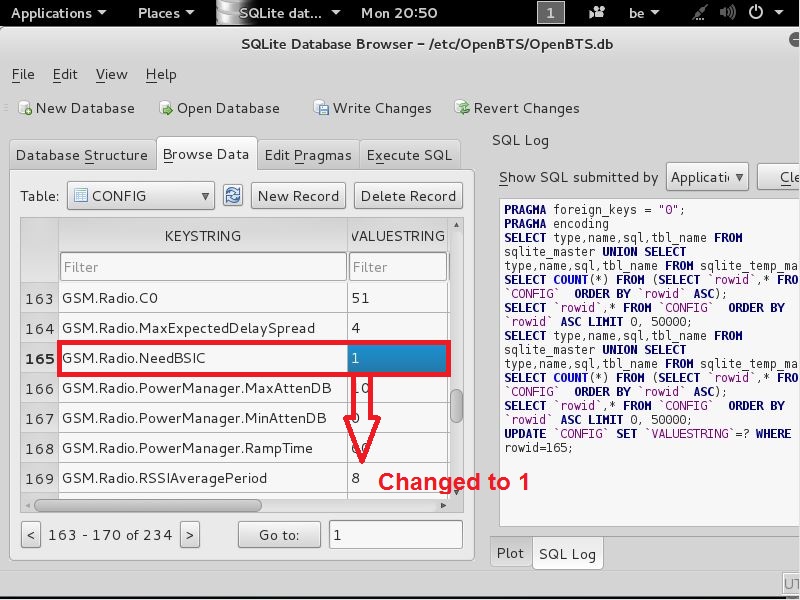Open the Help menu
Screen dimensions: 800x600
[161, 74]
